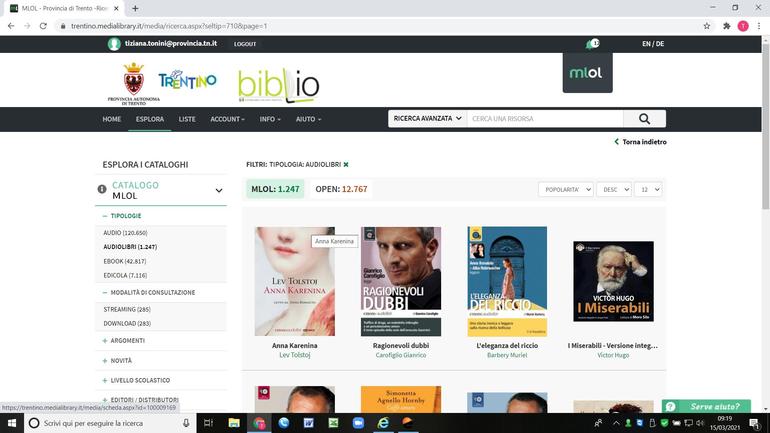Click the Cerca una risorsa search field
Image resolution: width=770 pixels, height=433 pixels.
[x=545, y=119]
